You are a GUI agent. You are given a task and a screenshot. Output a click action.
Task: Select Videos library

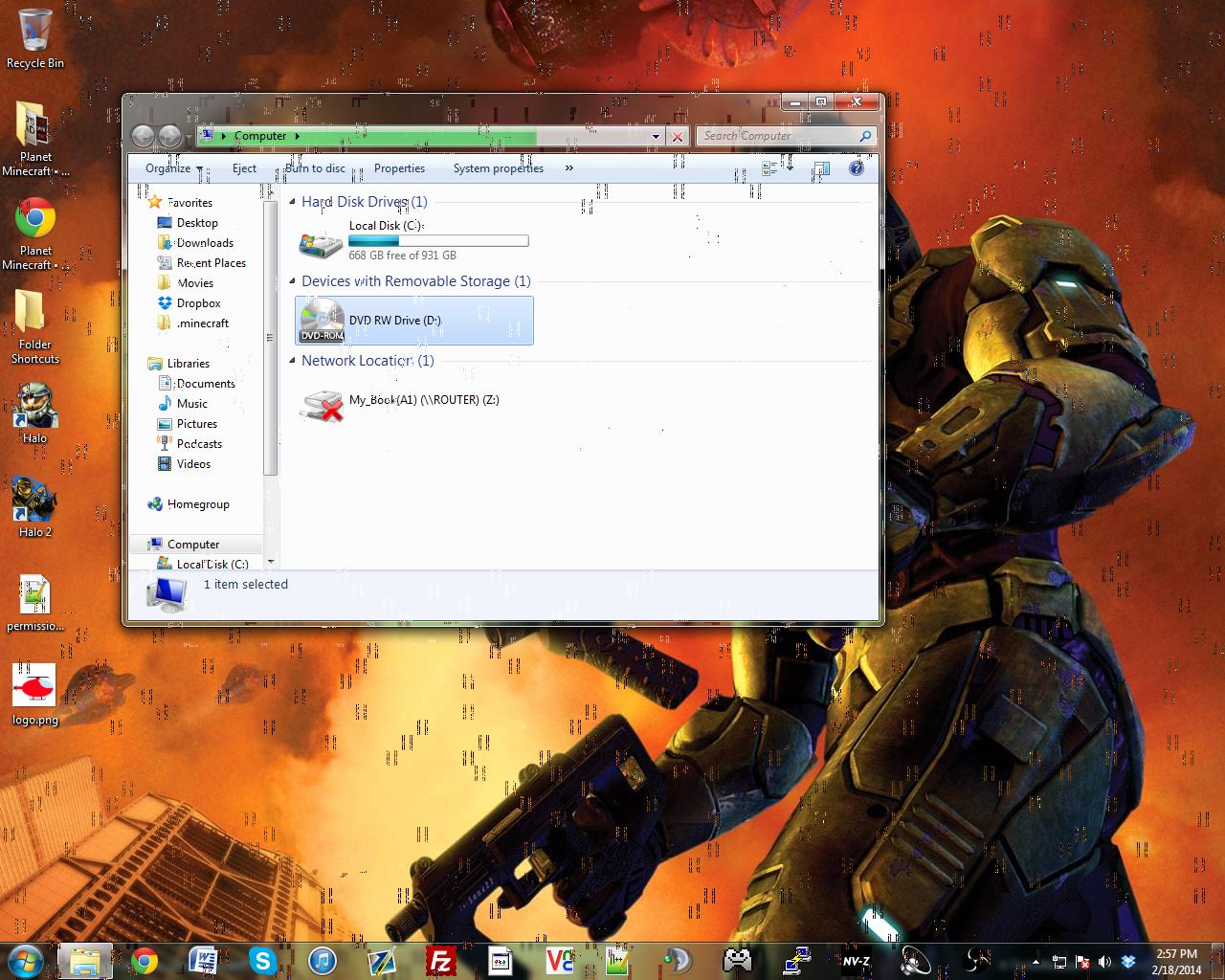[193, 464]
